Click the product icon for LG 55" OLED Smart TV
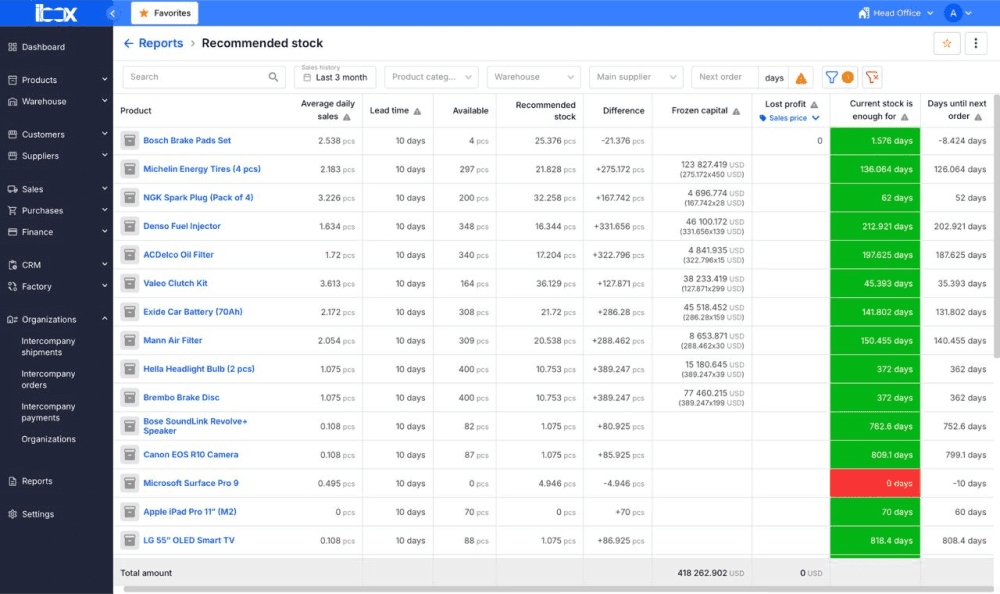Screen dimensions: 1000x594 click(129, 540)
